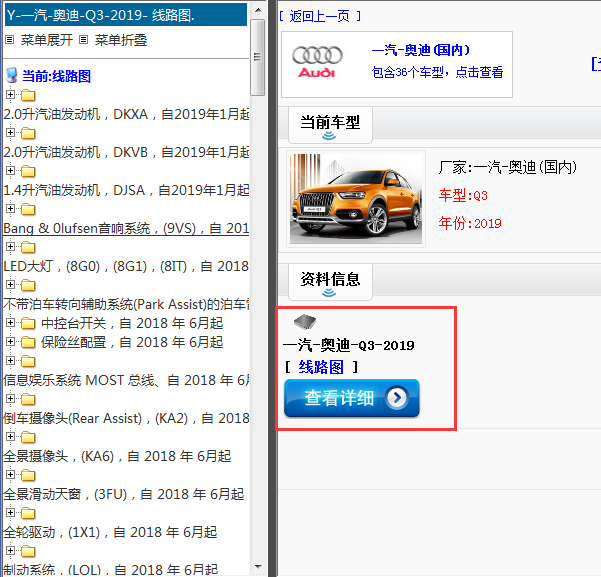Image resolution: width=601 pixels, height=577 pixels.
Task: Click folder icon above 制动系统 entry
Action: point(28,551)
